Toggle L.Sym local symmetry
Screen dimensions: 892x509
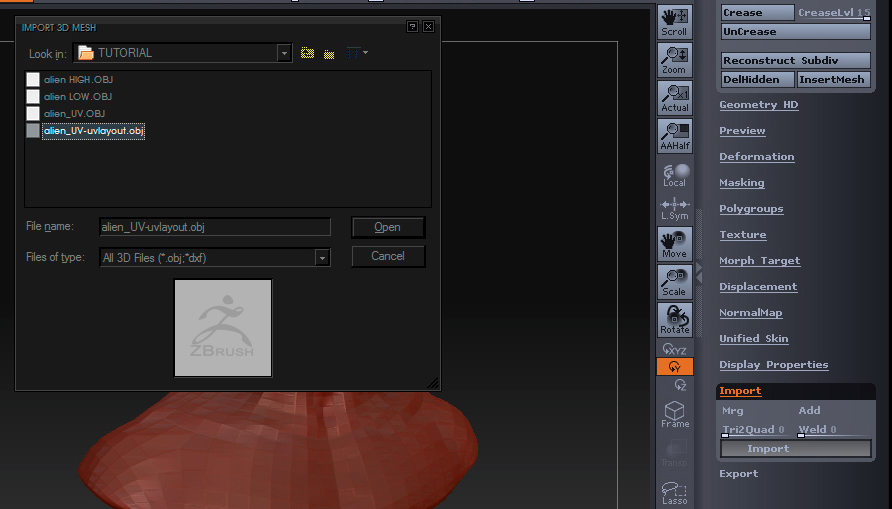[675, 209]
